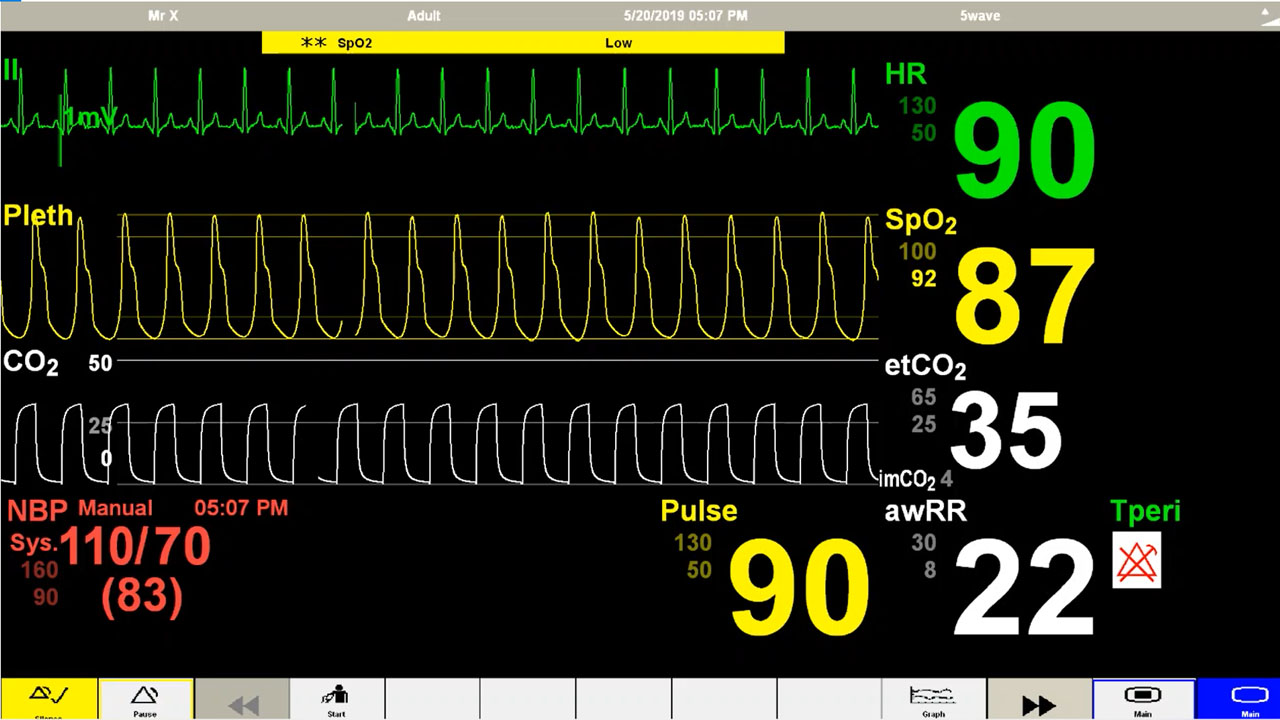Open Main Setup key with white background

tap(1143, 698)
